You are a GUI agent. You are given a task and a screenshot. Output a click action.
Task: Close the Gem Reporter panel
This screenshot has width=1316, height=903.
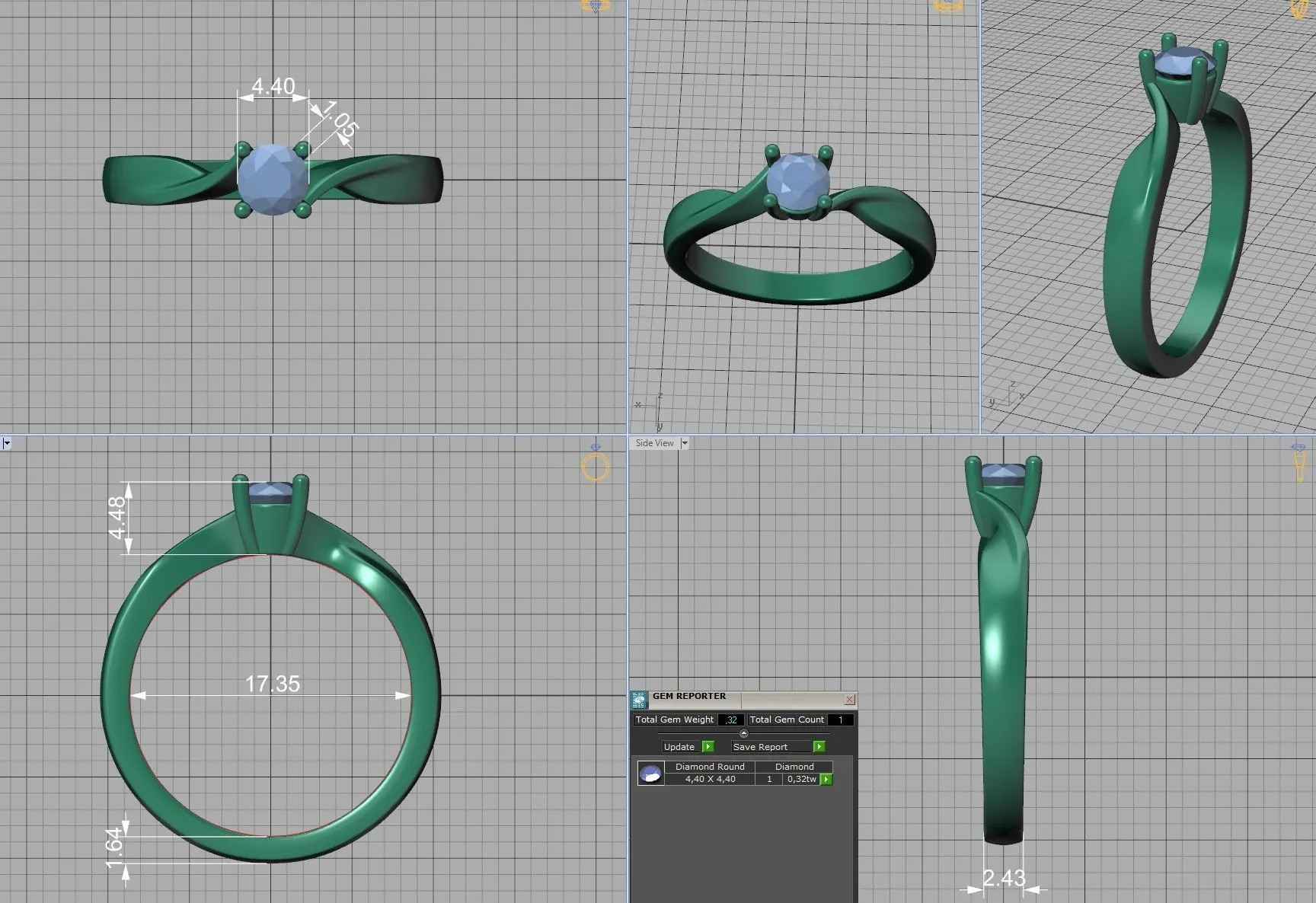pyautogui.click(x=850, y=699)
